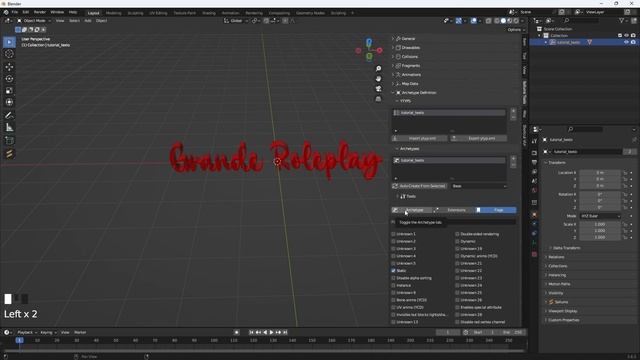The width and height of the screenshot is (640, 360).
Task: Switch to the Shading workspace tab
Action: pyautogui.click(x=209, y=13)
